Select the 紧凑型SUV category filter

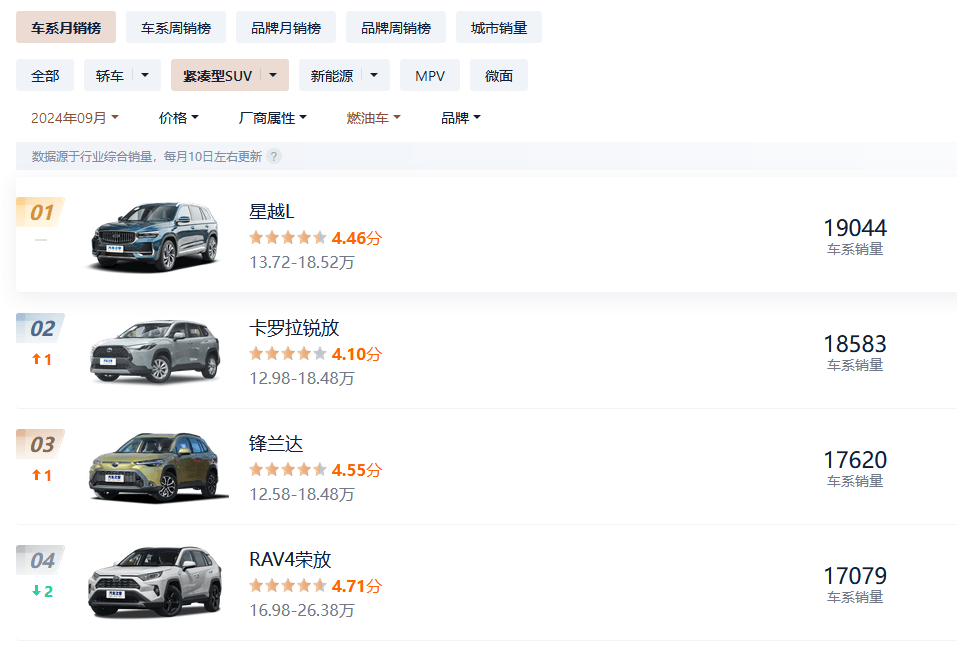(x=217, y=76)
